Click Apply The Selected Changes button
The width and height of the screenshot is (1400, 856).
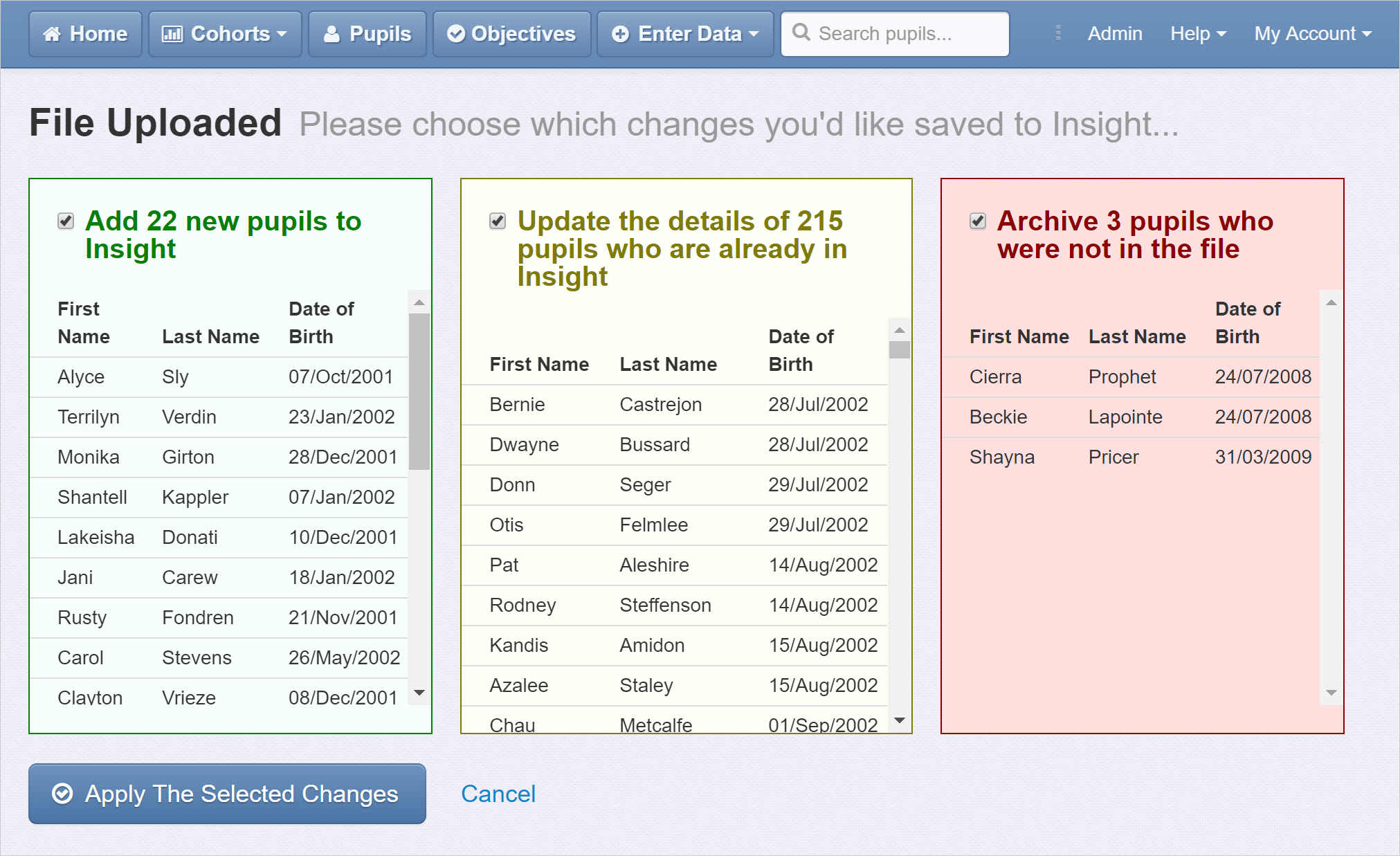pyautogui.click(x=227, y=794)
